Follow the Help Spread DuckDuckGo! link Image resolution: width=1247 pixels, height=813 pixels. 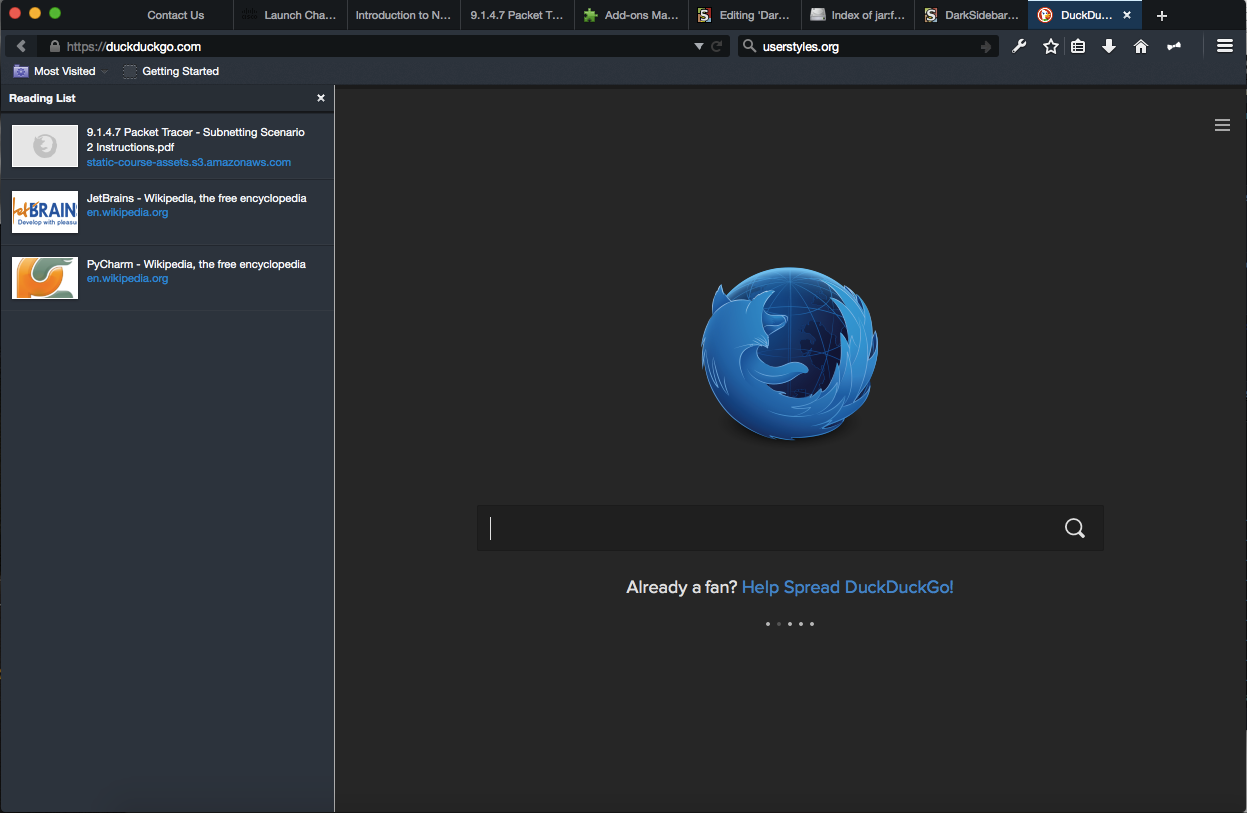click(848, 587)
